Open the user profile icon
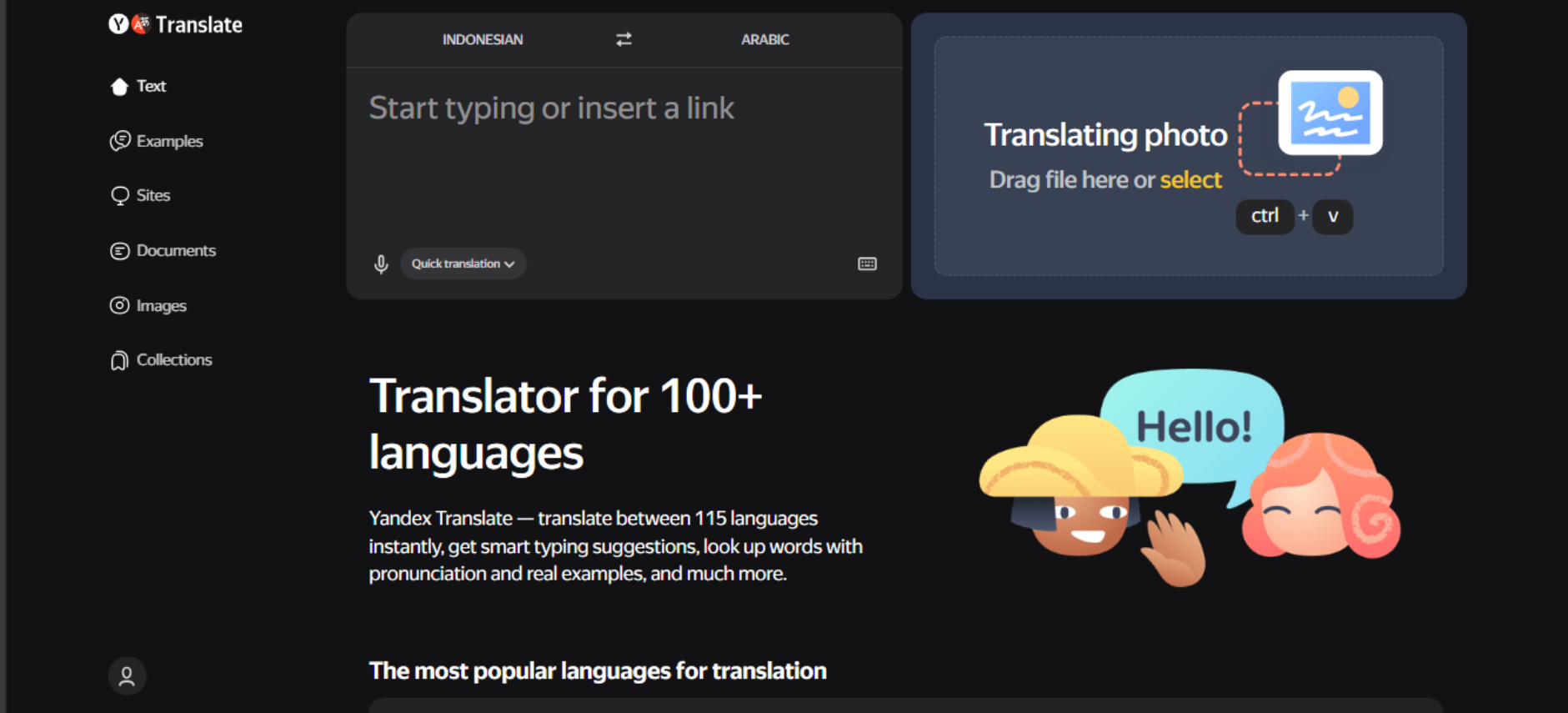 coord(127,675)
